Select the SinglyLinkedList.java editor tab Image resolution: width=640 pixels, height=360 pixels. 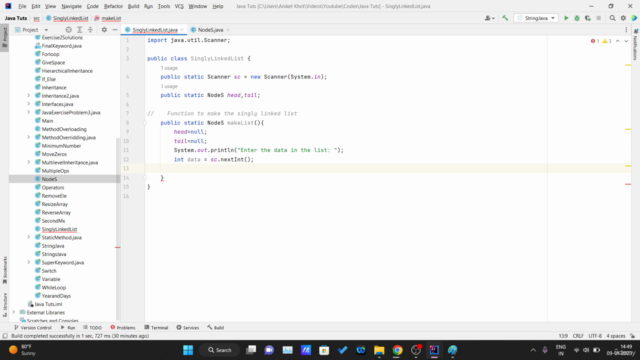(155, 30)
